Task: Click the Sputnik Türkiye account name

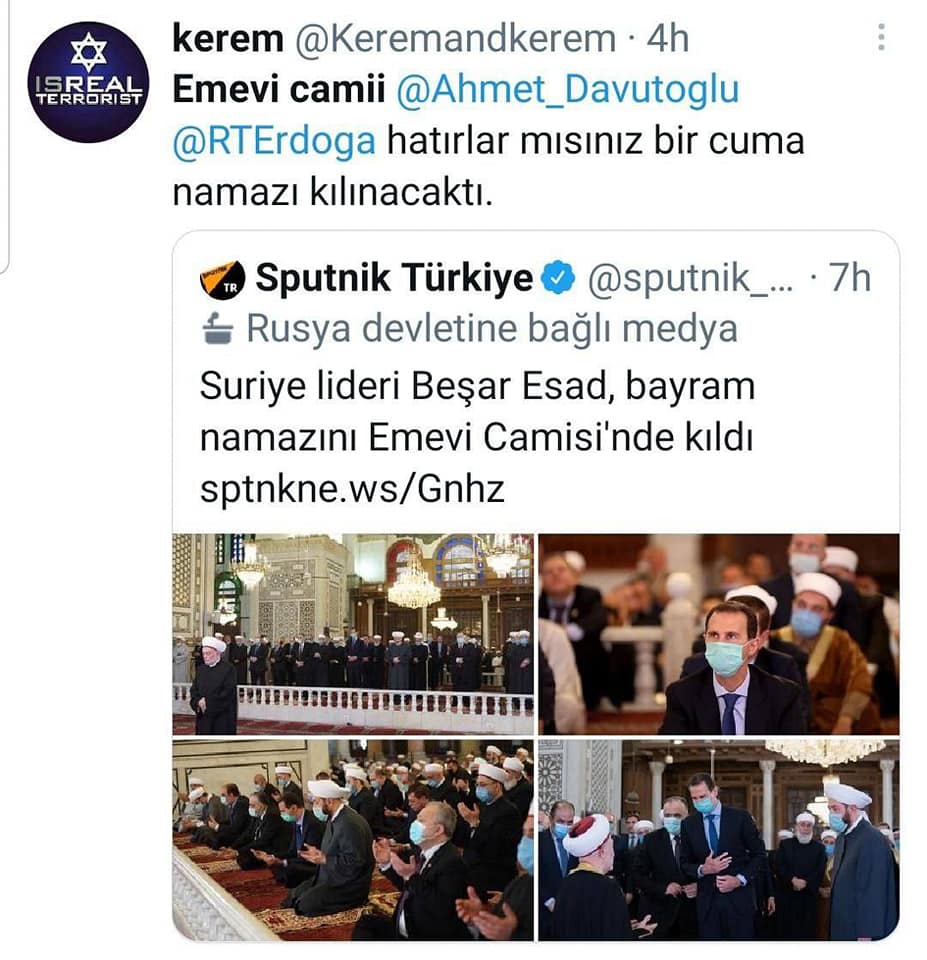Action: pos(394,279)
